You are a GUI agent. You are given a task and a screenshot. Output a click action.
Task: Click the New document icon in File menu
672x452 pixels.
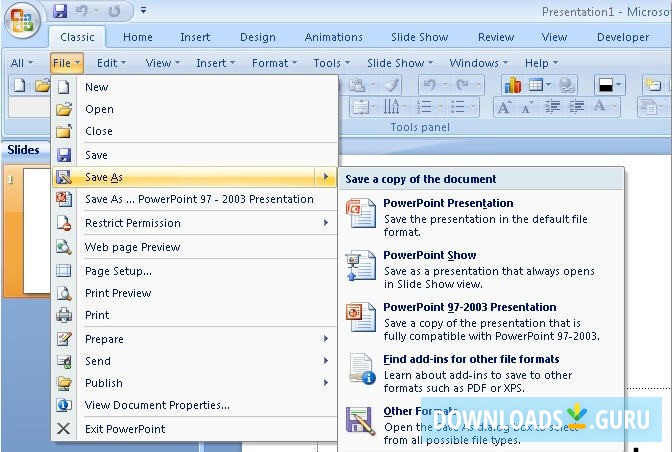tap(63, 87)
